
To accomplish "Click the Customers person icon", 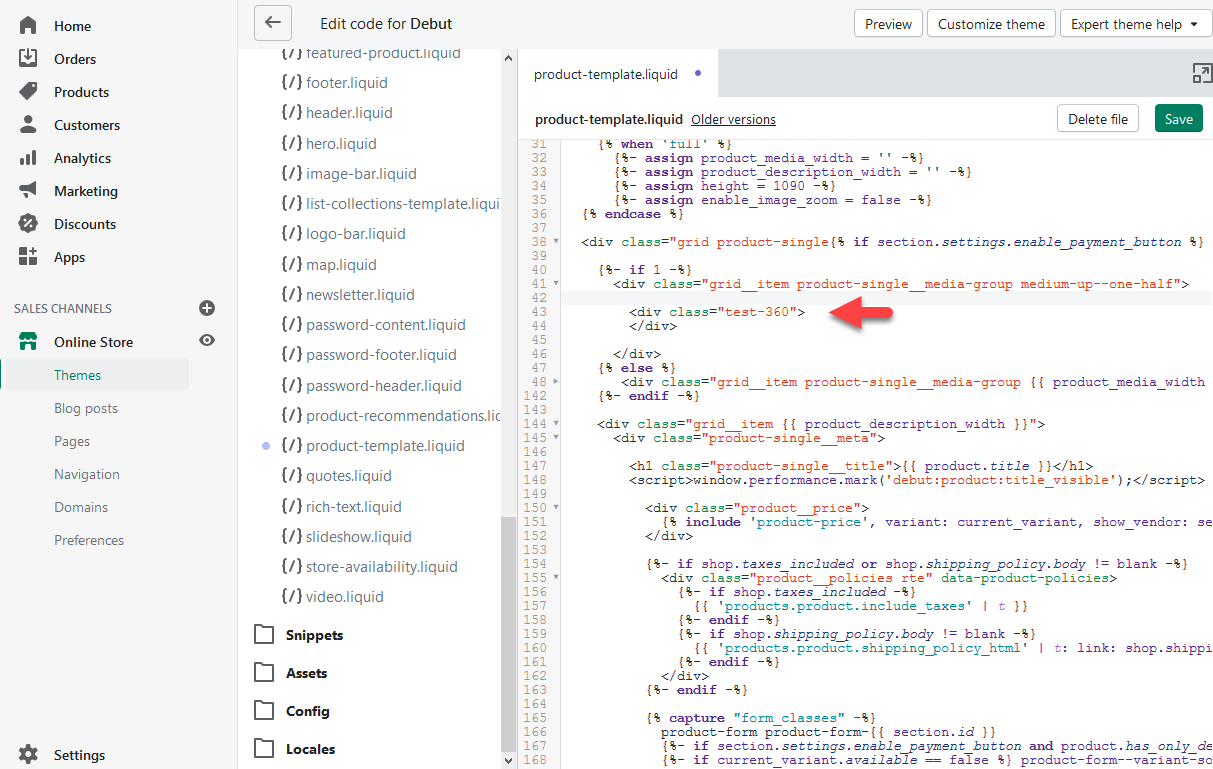I will coord(28,124).
